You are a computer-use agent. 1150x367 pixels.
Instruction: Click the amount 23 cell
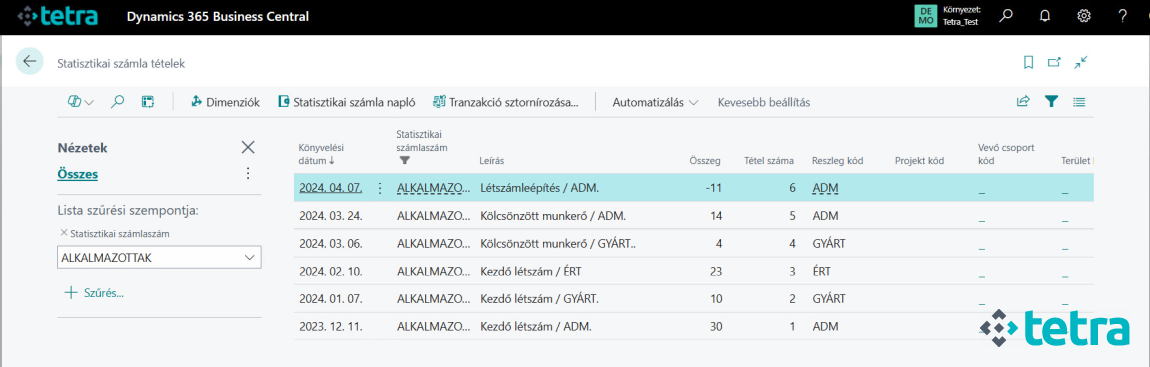716,272
